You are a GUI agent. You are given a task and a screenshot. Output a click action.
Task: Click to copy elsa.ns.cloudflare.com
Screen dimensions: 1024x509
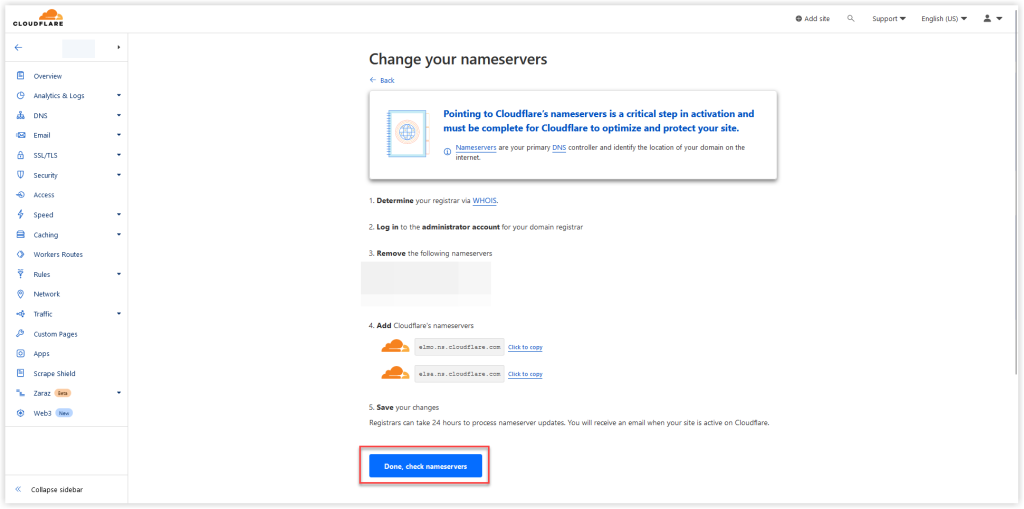click(525, 374)
